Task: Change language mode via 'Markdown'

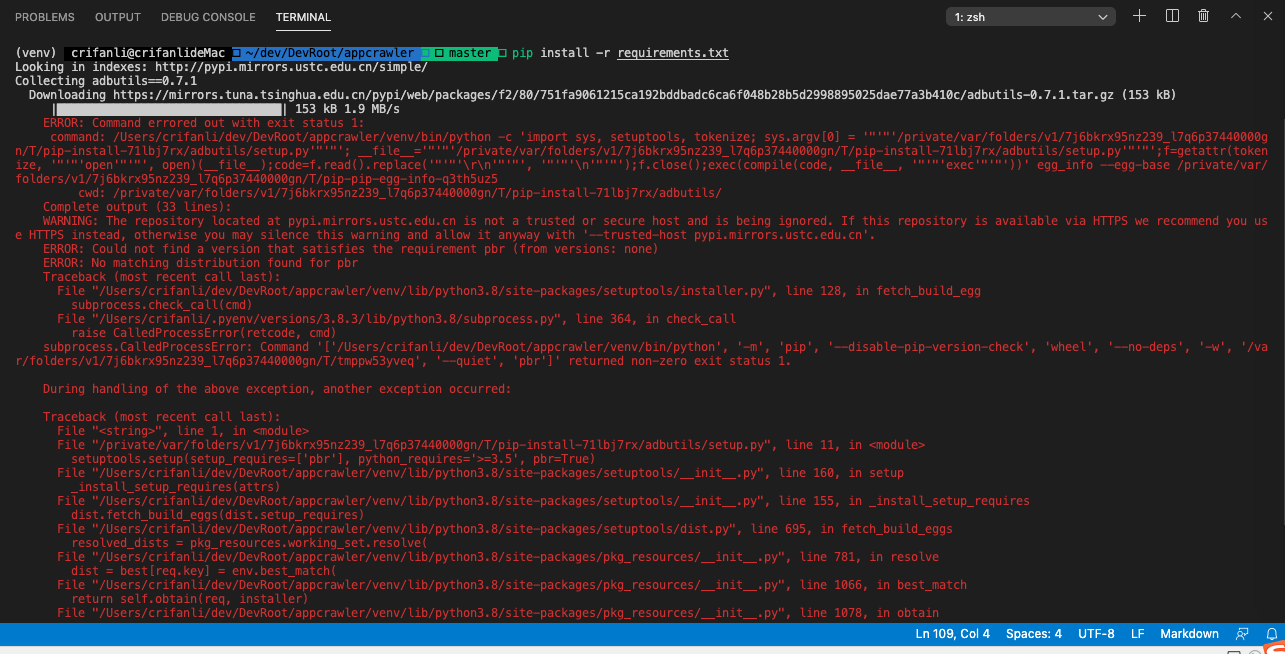Action: 1189,633
